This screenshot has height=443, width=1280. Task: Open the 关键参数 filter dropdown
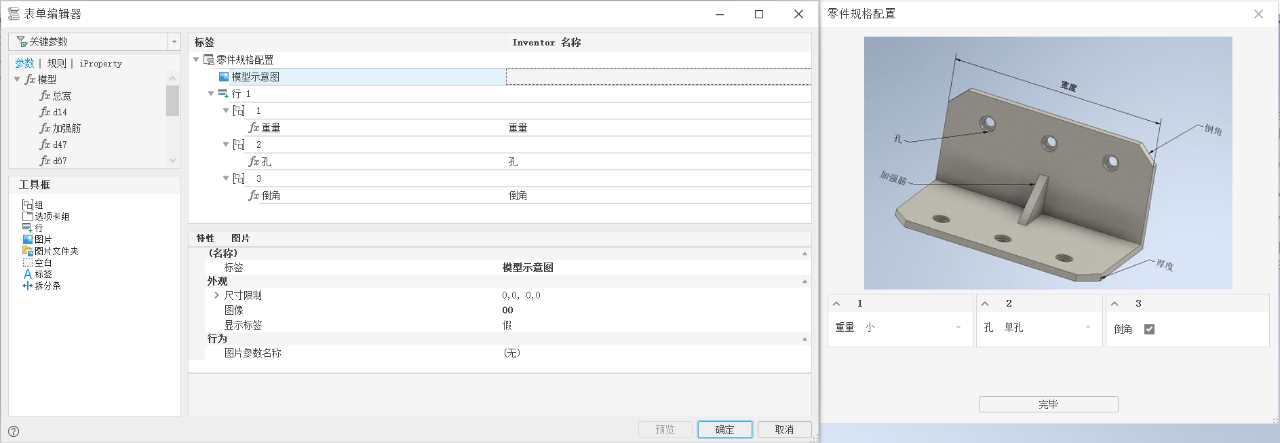174,42
